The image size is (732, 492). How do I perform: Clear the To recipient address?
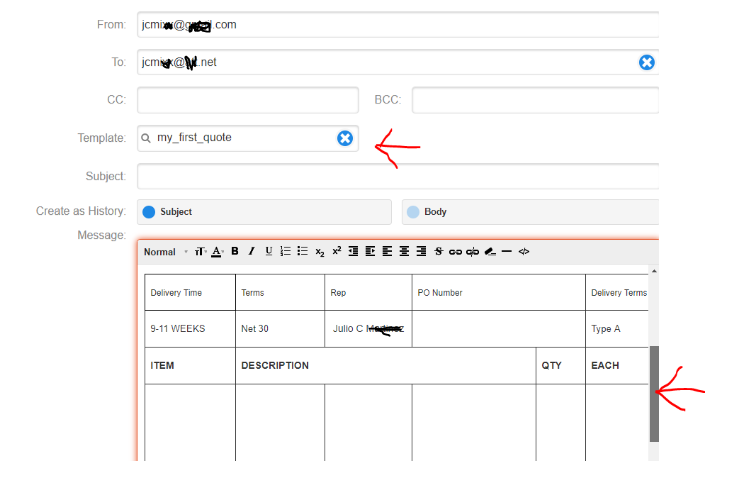click(x=647, y=62)
